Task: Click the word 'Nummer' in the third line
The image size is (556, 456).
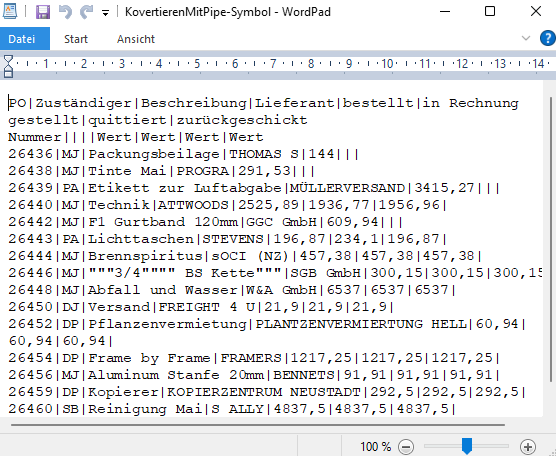Action: click(x=34, y=137)
